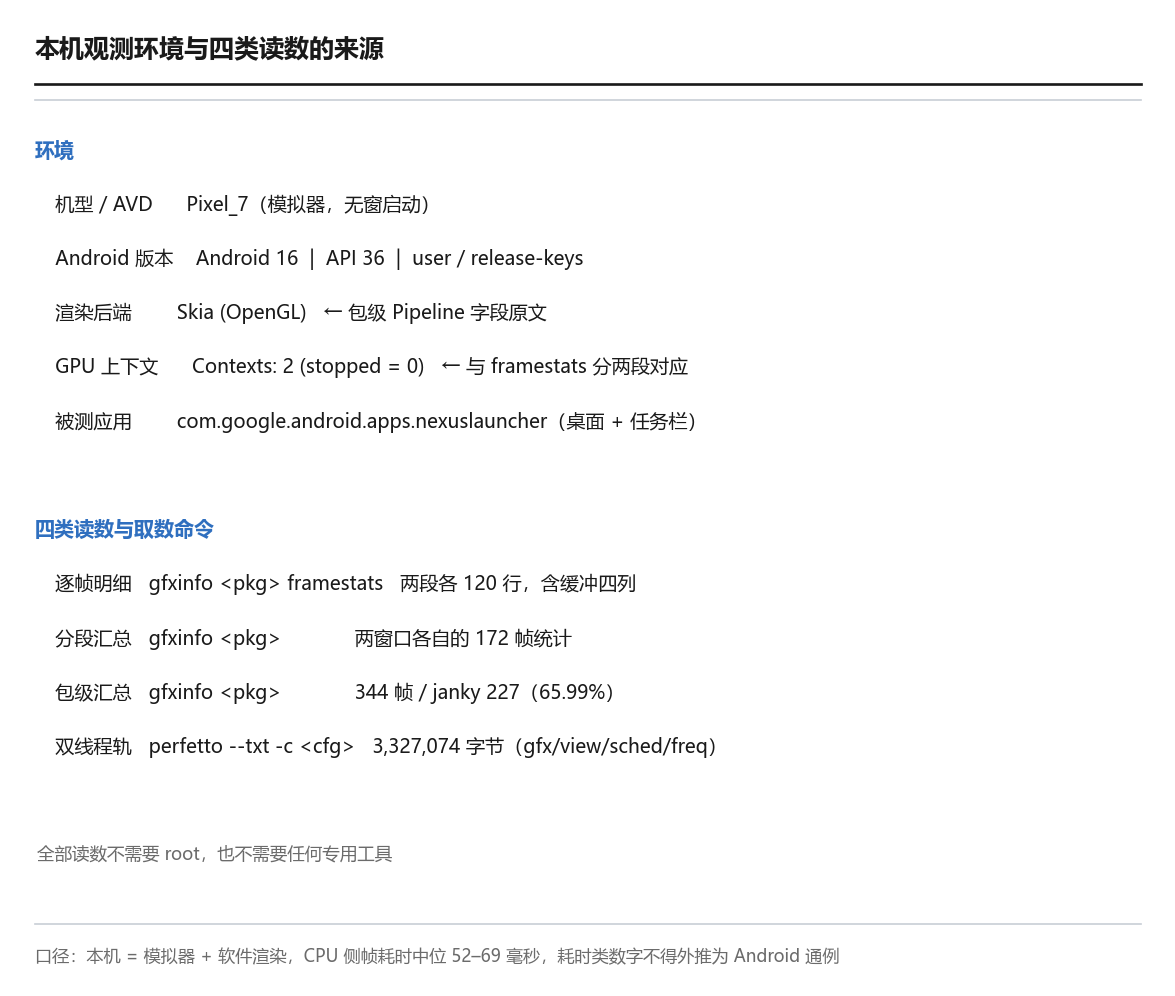Click the Android 版本 label
Image resolution: width=1175 pixels, height=996 pixels.
pyautogui.click(x=114, y=259)
